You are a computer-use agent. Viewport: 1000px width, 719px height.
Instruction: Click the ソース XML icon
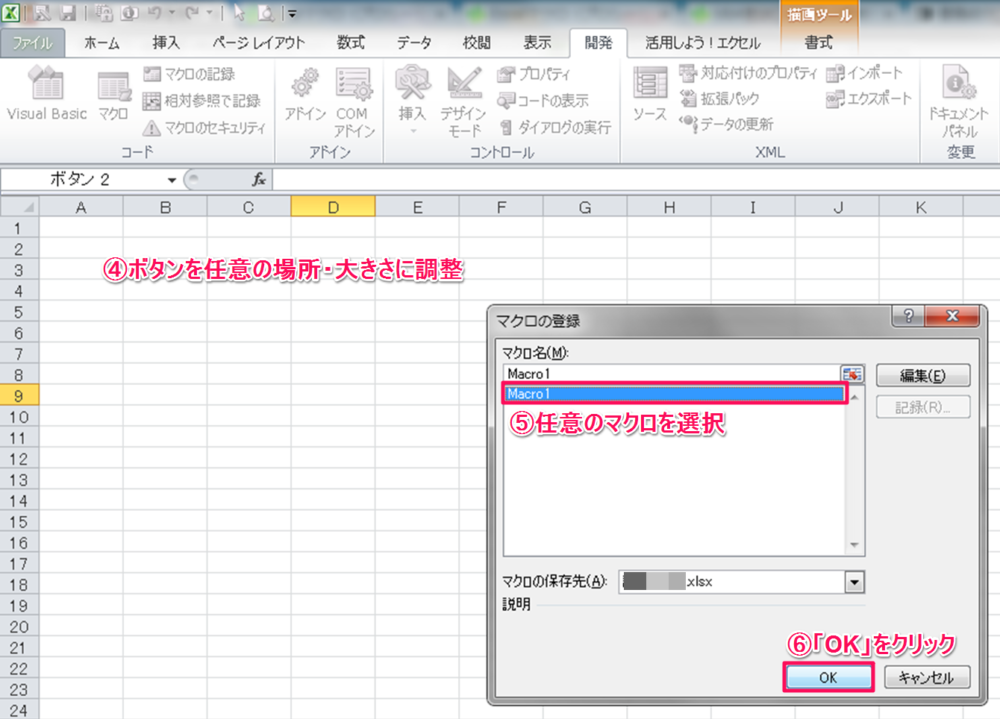click(x=650, y=96)
